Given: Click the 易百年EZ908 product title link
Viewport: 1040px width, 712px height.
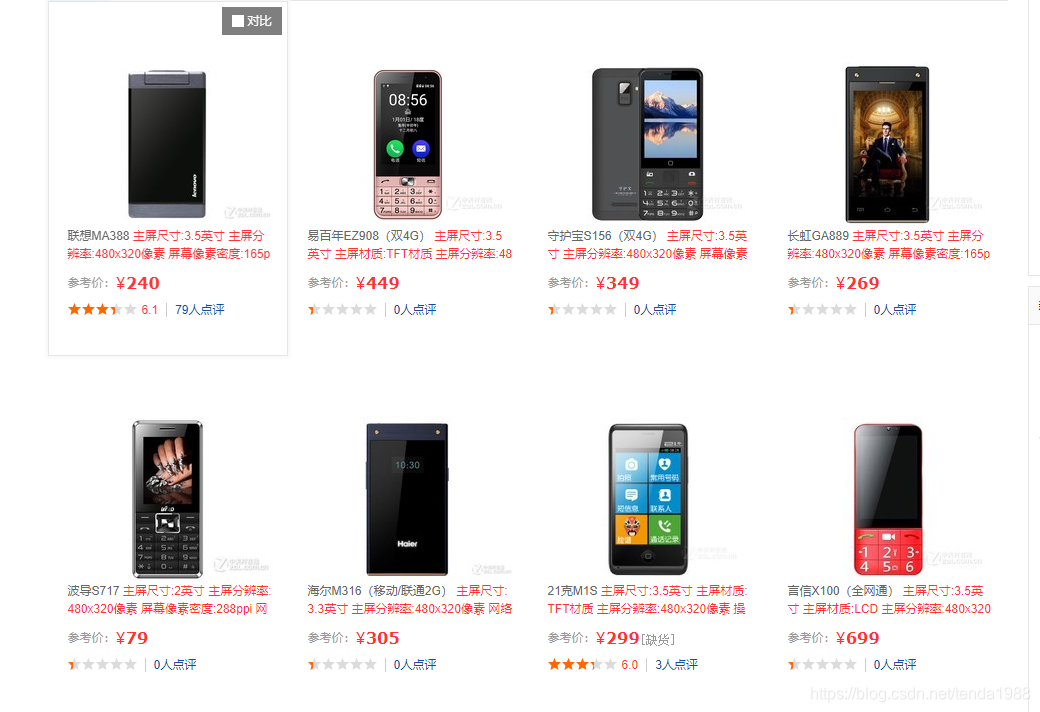Looking at the screenshot, I should (x=365, y=236).
